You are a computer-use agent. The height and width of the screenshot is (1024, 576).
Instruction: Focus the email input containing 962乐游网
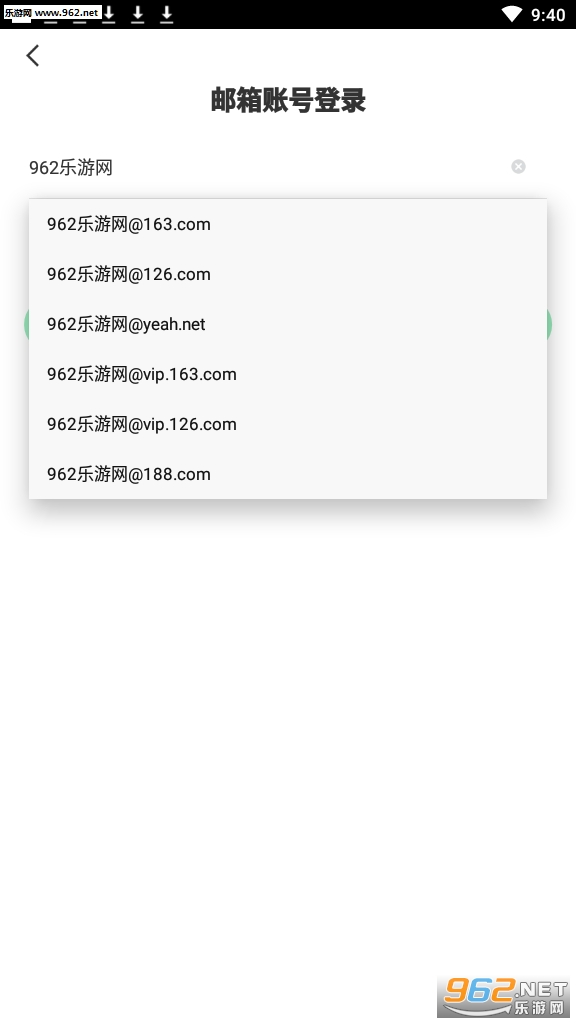pos(268,167)
